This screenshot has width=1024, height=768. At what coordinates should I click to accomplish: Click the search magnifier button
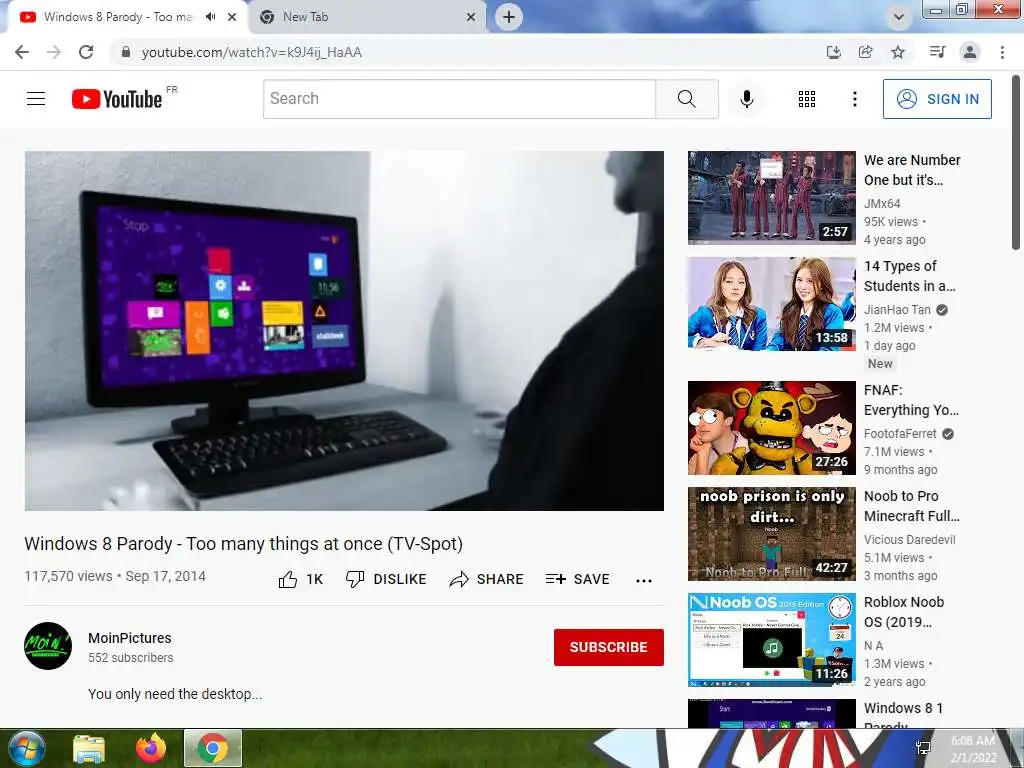pos(686,99)
